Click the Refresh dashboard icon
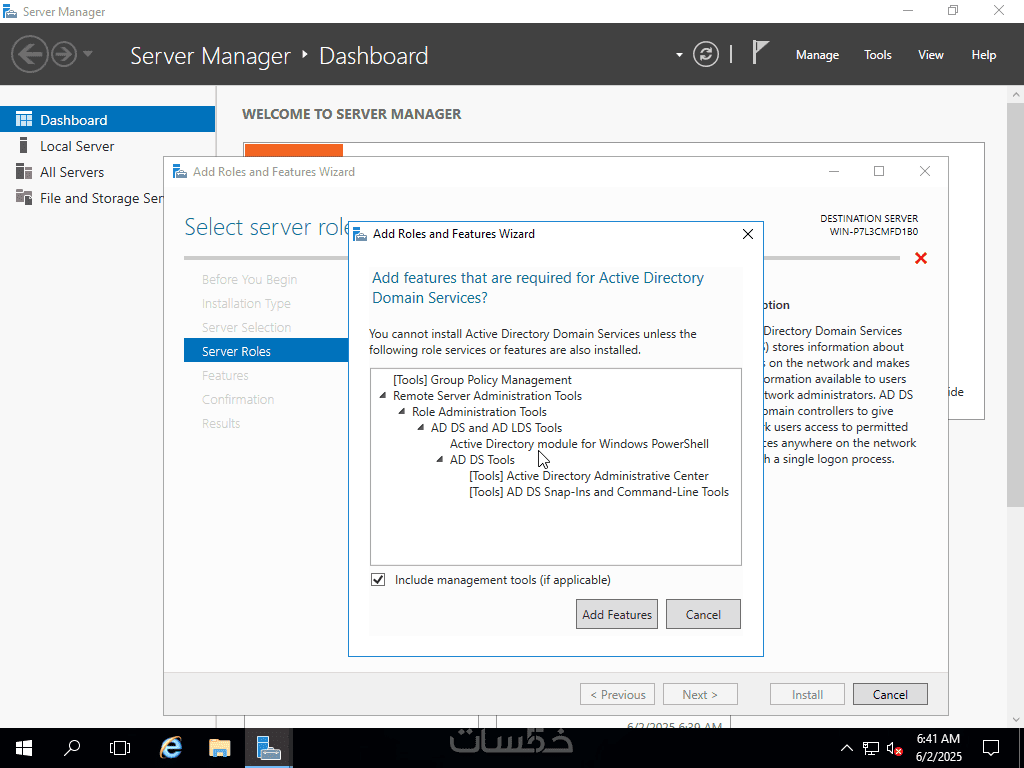1024x768 pixels. (x=705, y=54)
